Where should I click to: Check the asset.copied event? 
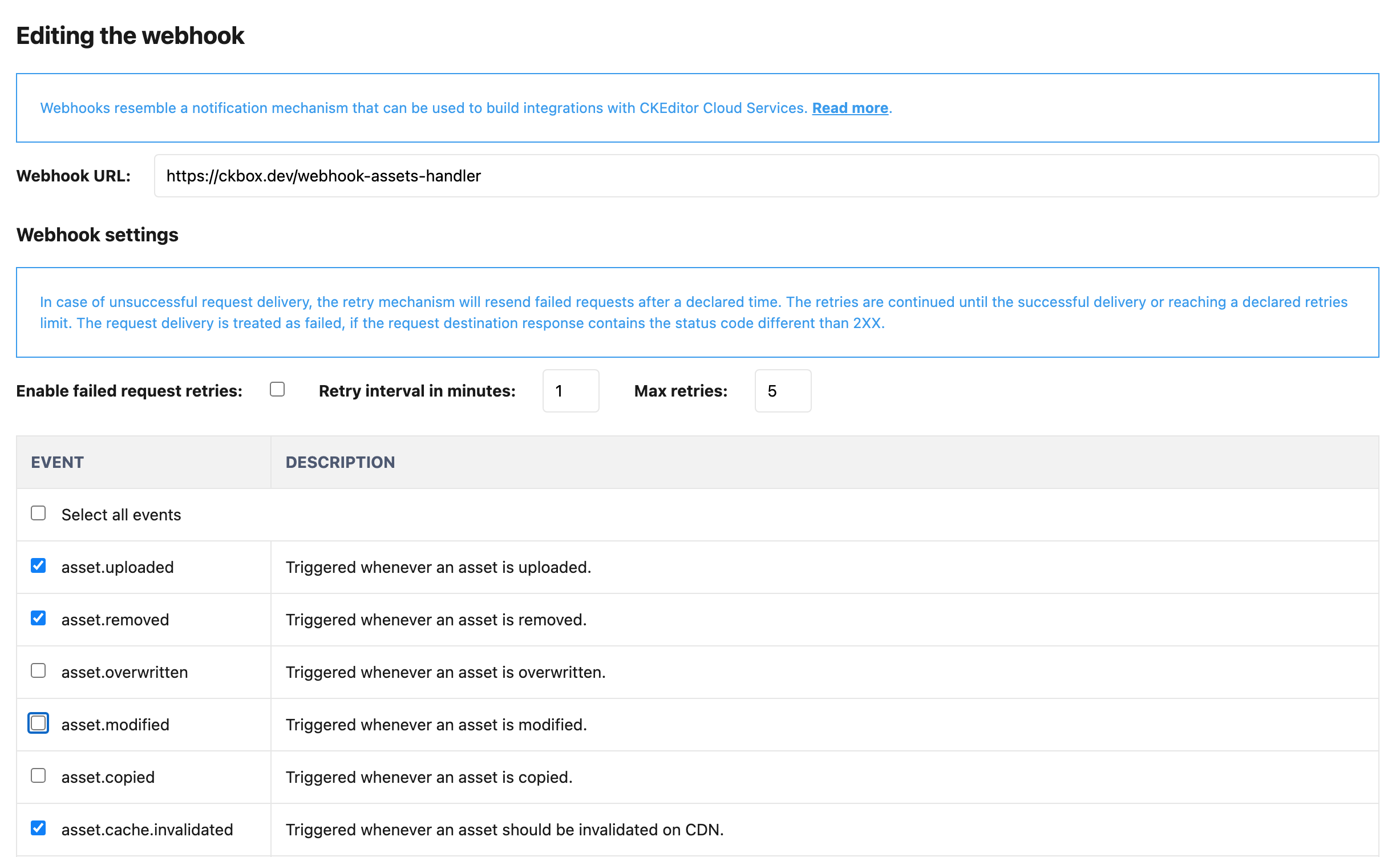click(38, 775)
